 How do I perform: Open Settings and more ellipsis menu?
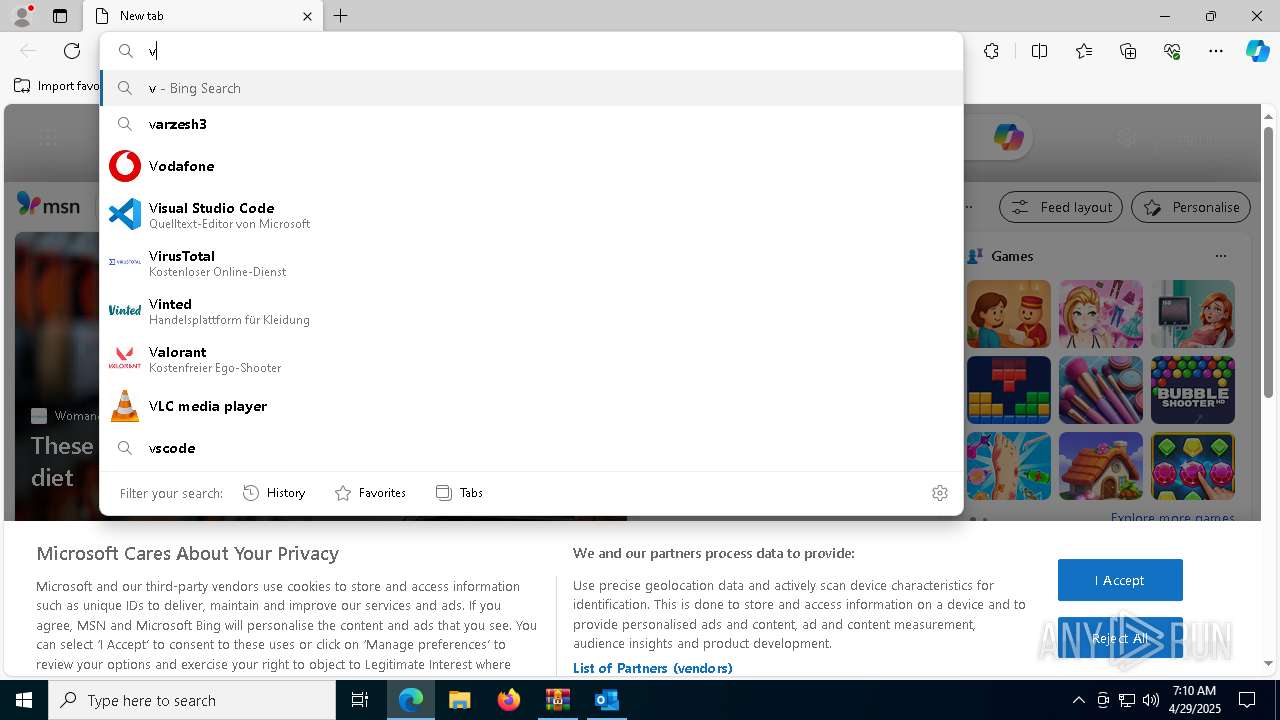(1216, 51)
